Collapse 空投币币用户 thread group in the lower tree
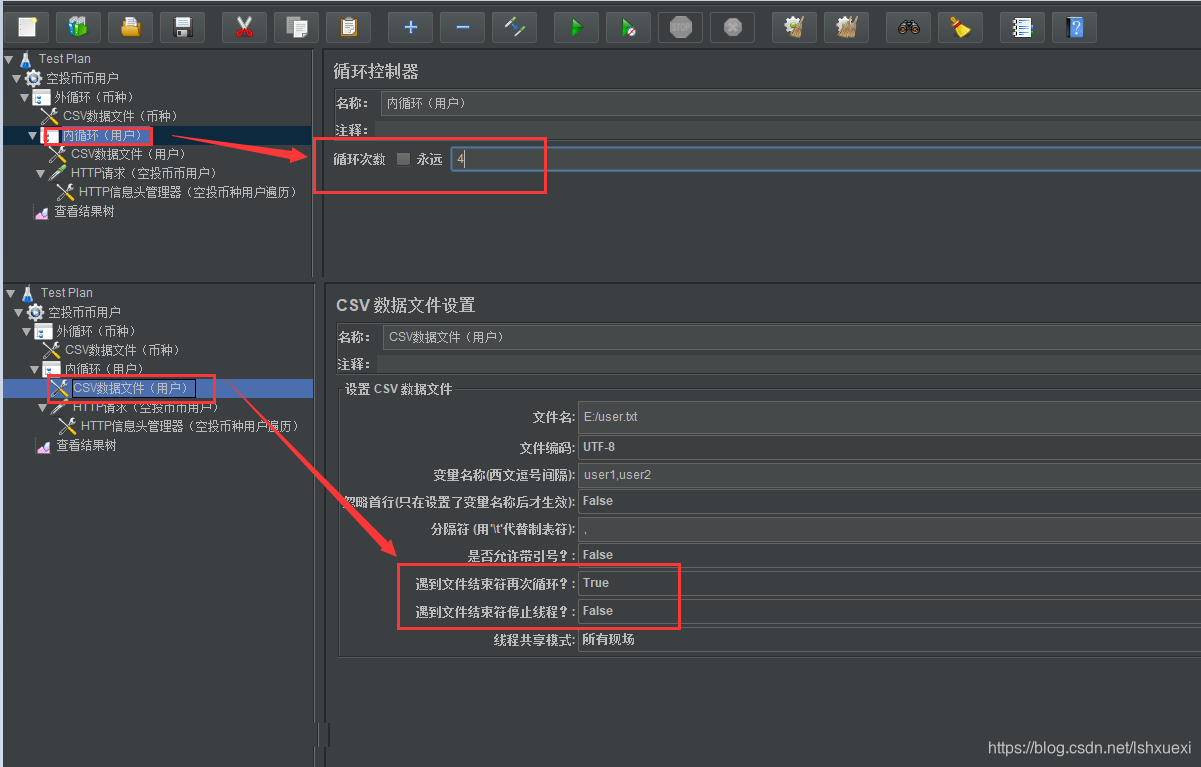Screen dimensions: 1201x767 [x=19, y=312]
